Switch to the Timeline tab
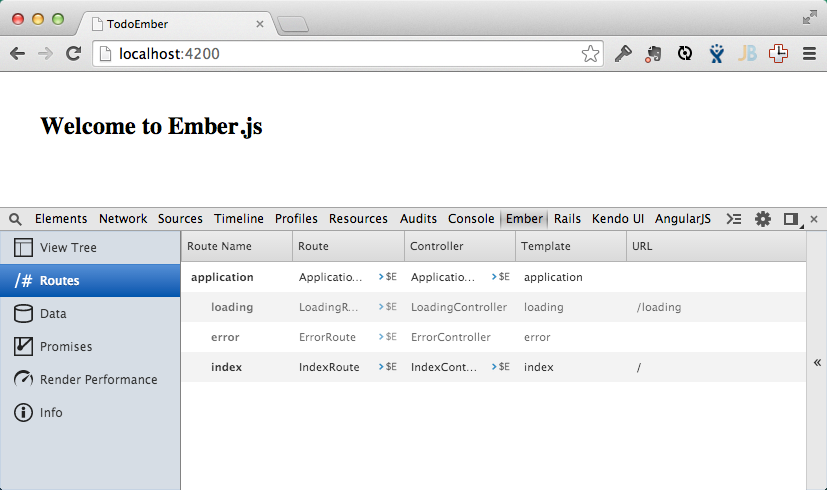Viewport: 827px width, 490px height. pos(238,219)
